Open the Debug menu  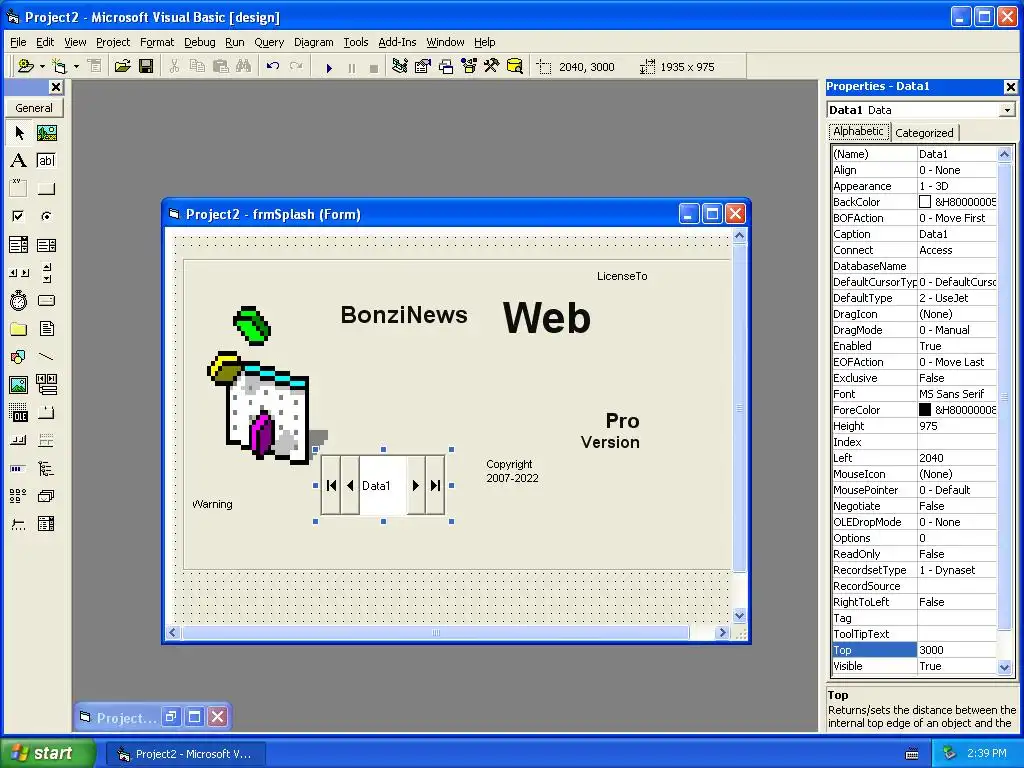pyautogui.click(x=199, y=42)
